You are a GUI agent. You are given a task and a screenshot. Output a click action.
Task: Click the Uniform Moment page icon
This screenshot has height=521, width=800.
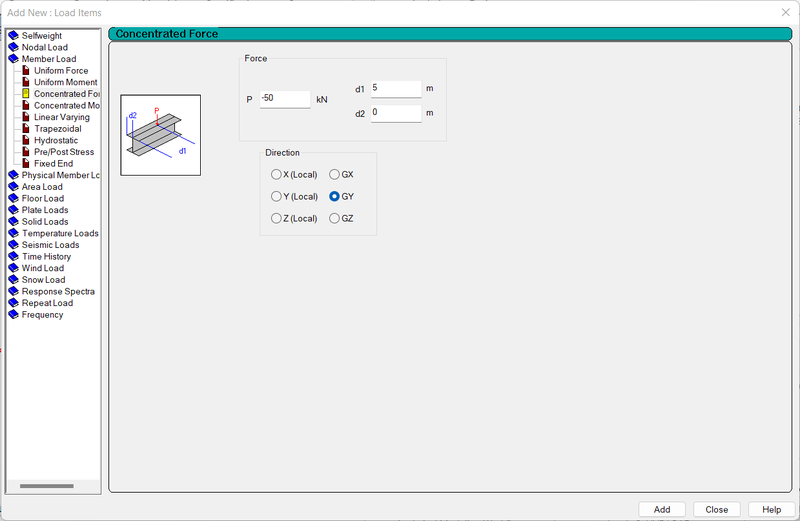pos(26,82)
